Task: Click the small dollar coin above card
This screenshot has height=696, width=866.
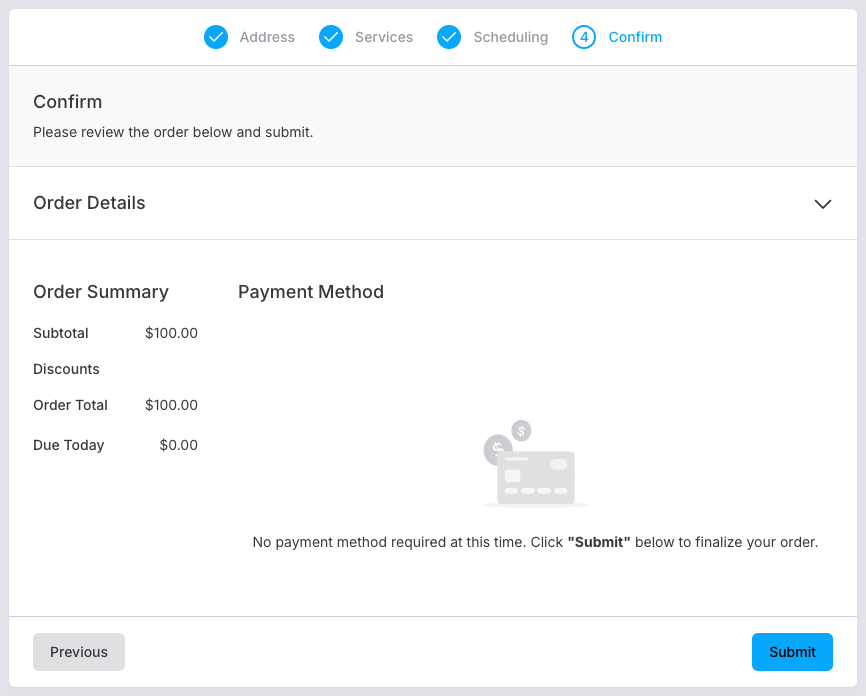Action: pos(521,430)
